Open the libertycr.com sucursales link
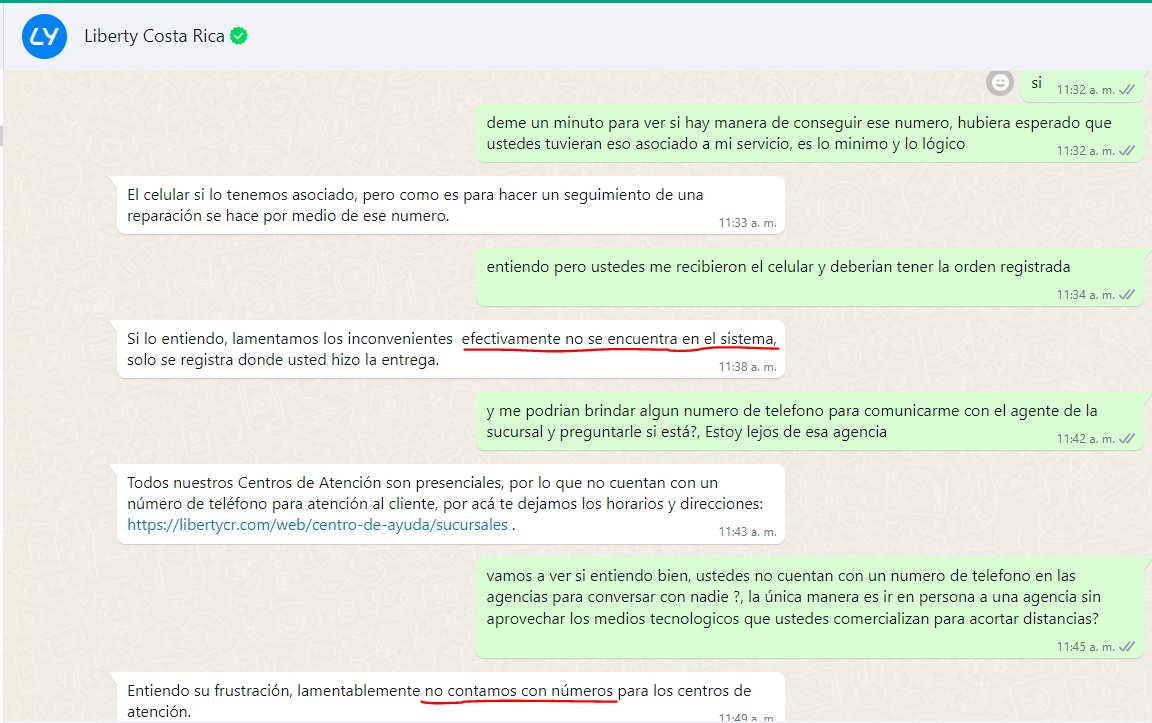Screen dimensions: 1152x723 tap(317, 525)
